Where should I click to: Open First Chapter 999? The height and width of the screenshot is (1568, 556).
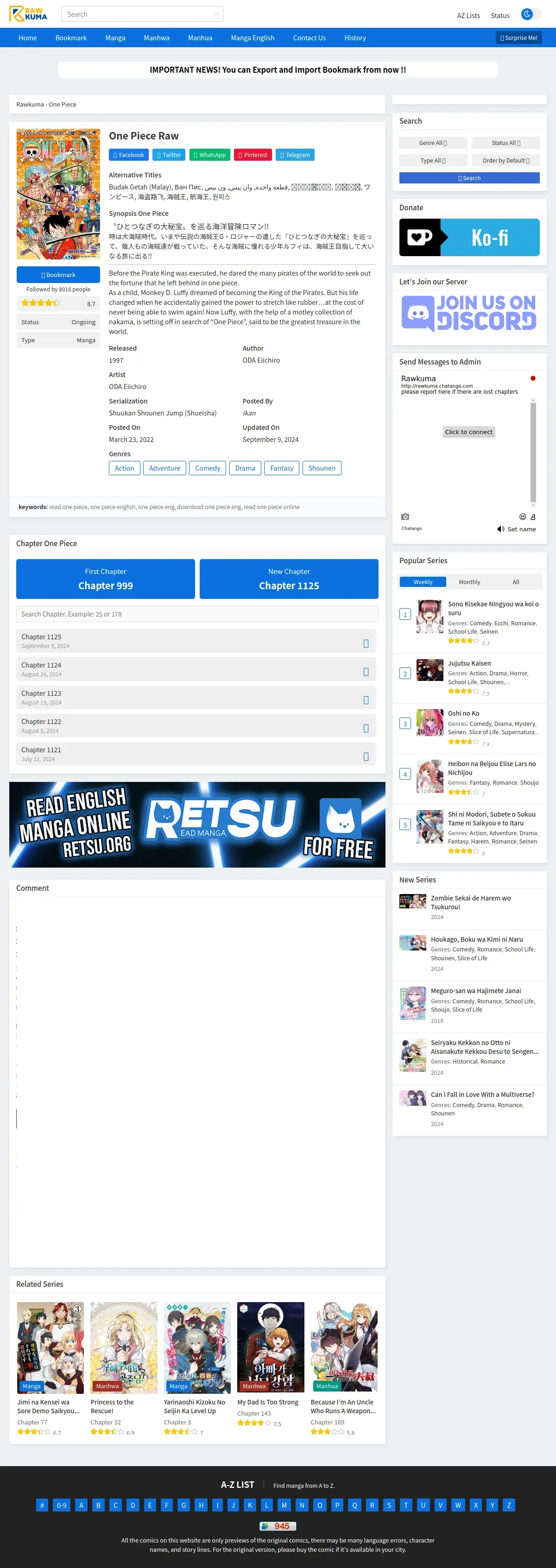pyautogui.click(x=105, y=579)
